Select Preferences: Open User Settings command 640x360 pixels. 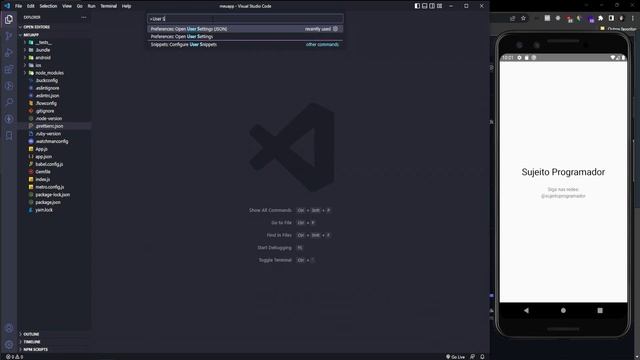(245, 37)
